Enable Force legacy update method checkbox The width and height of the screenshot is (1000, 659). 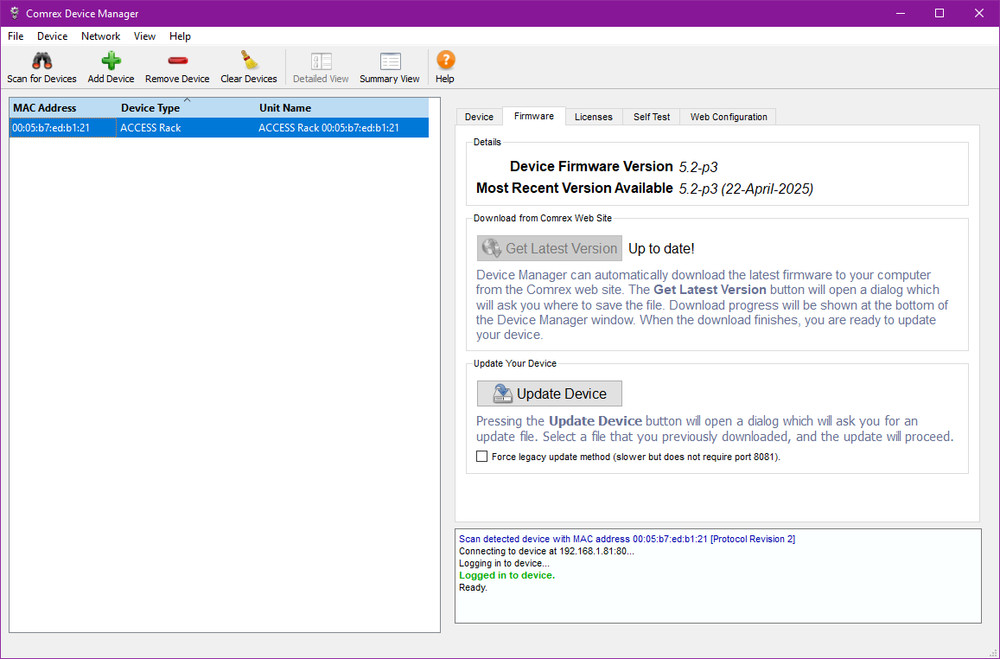(x=482, y=456)
